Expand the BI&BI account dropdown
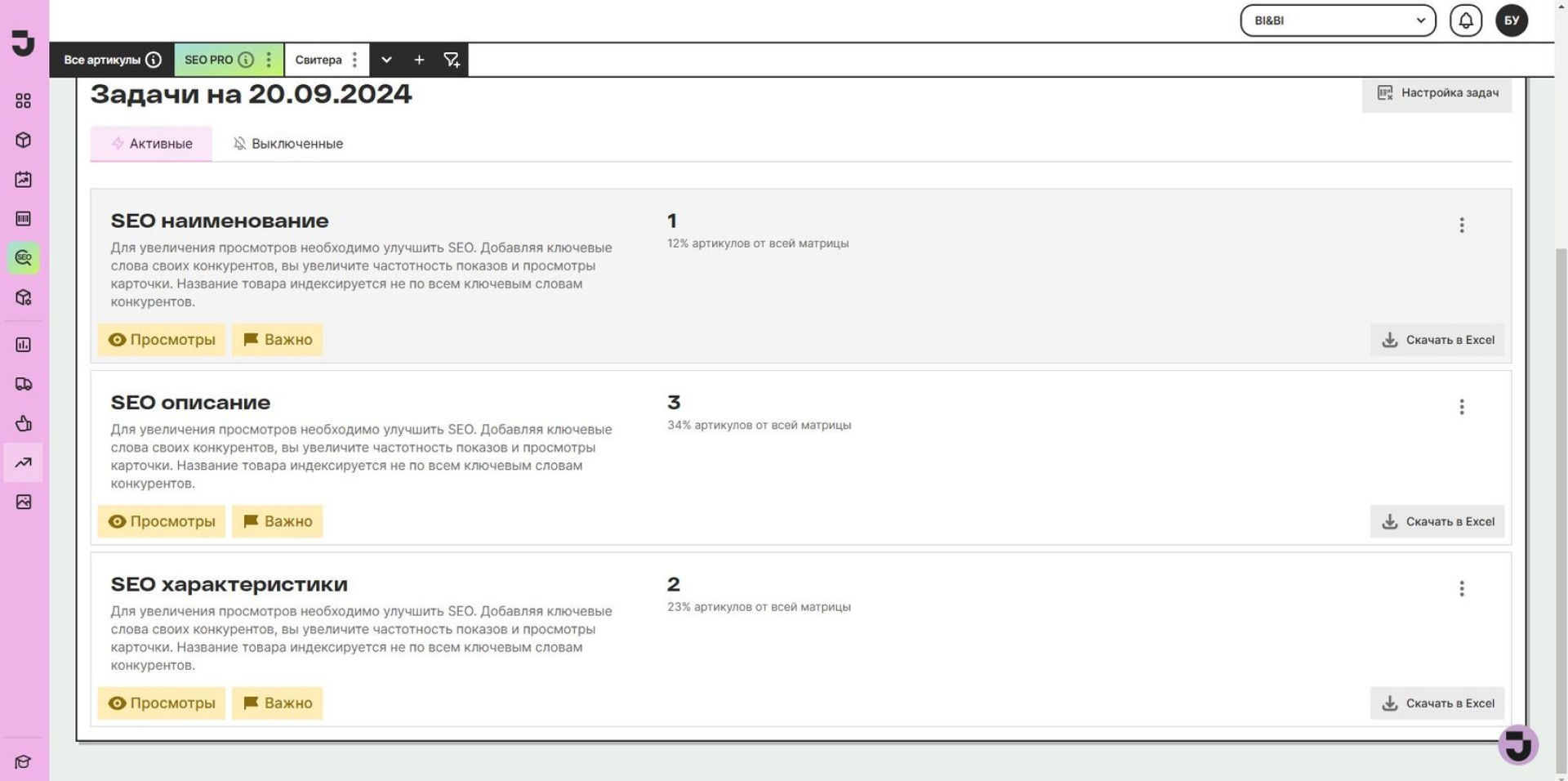 pos(1338,20)
